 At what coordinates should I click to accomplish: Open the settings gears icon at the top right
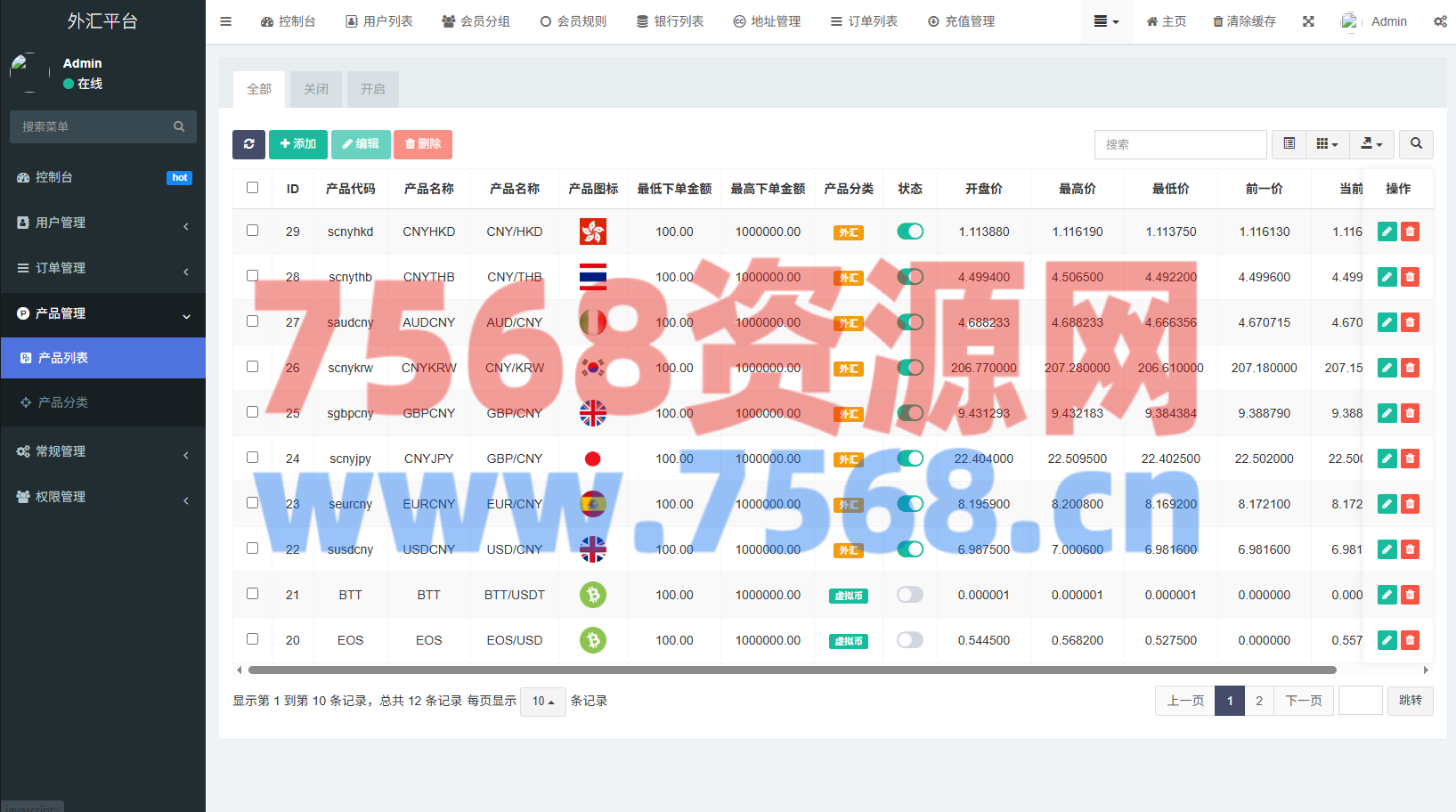(x=1439, y=21)
